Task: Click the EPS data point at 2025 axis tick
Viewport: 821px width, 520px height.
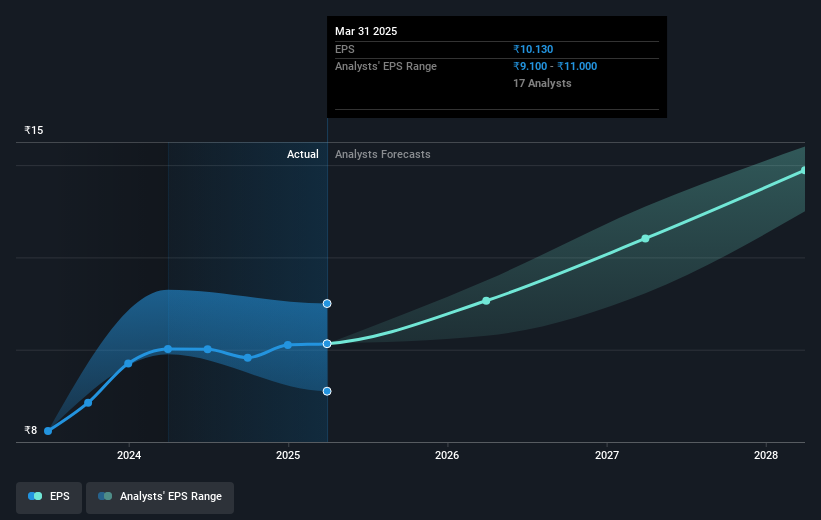Action: click(x=288, y=345)
